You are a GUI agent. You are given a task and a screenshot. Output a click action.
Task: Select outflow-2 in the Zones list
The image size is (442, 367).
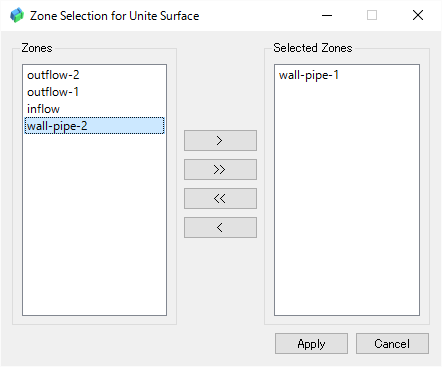pos(95,75)
